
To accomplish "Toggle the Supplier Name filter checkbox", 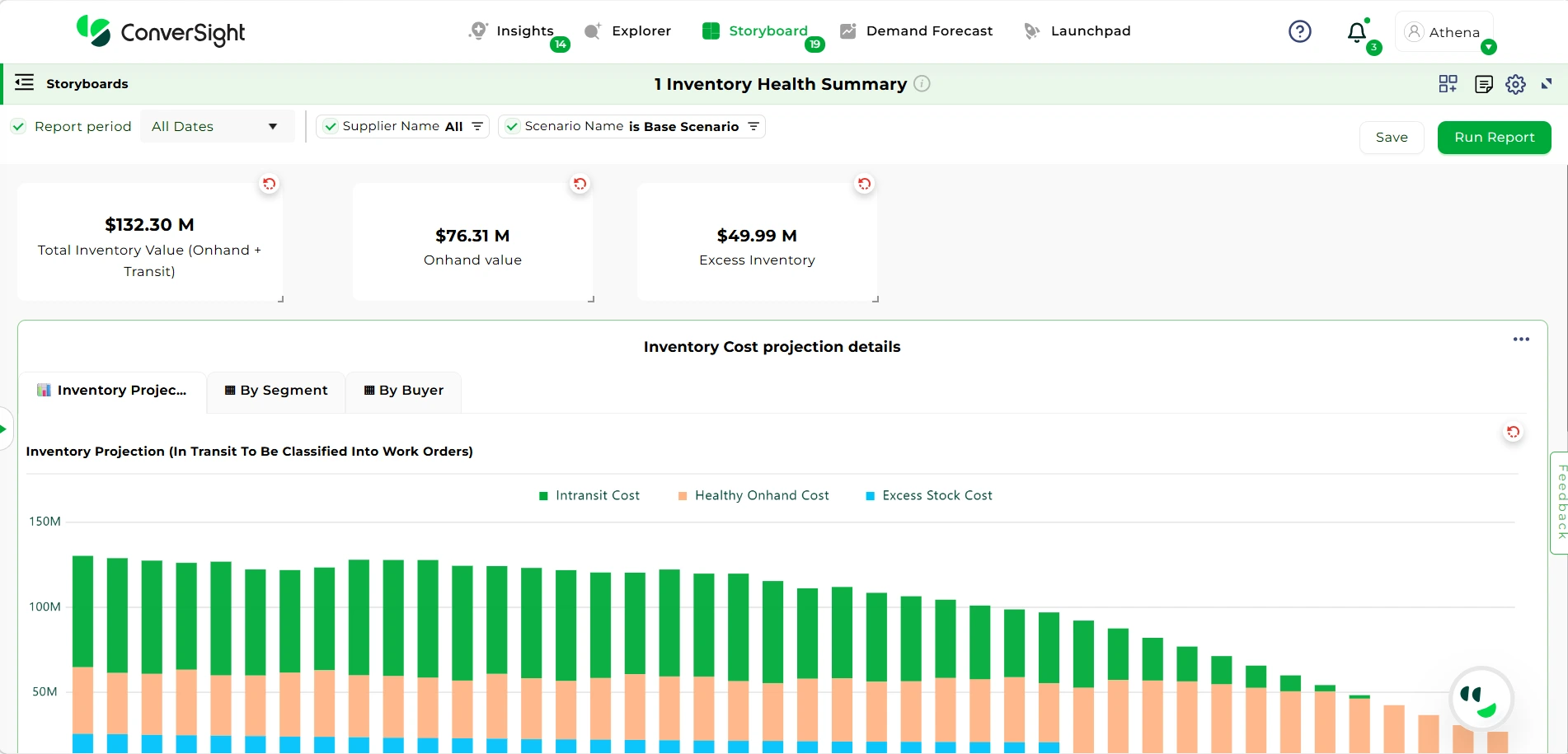I will pos(331,126).
